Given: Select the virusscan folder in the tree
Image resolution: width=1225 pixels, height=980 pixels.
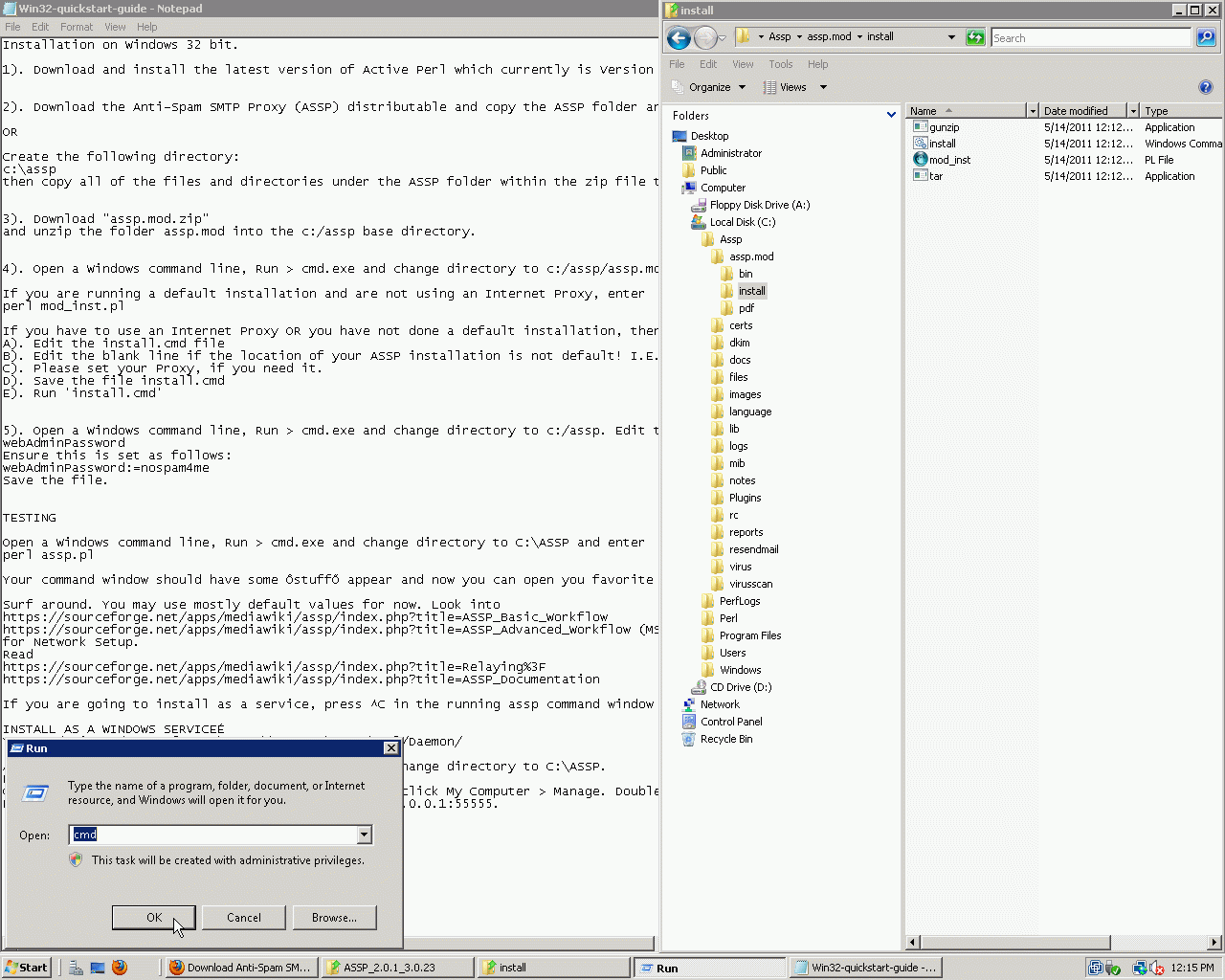Looking at the screenshot, I should pos(751,584).
